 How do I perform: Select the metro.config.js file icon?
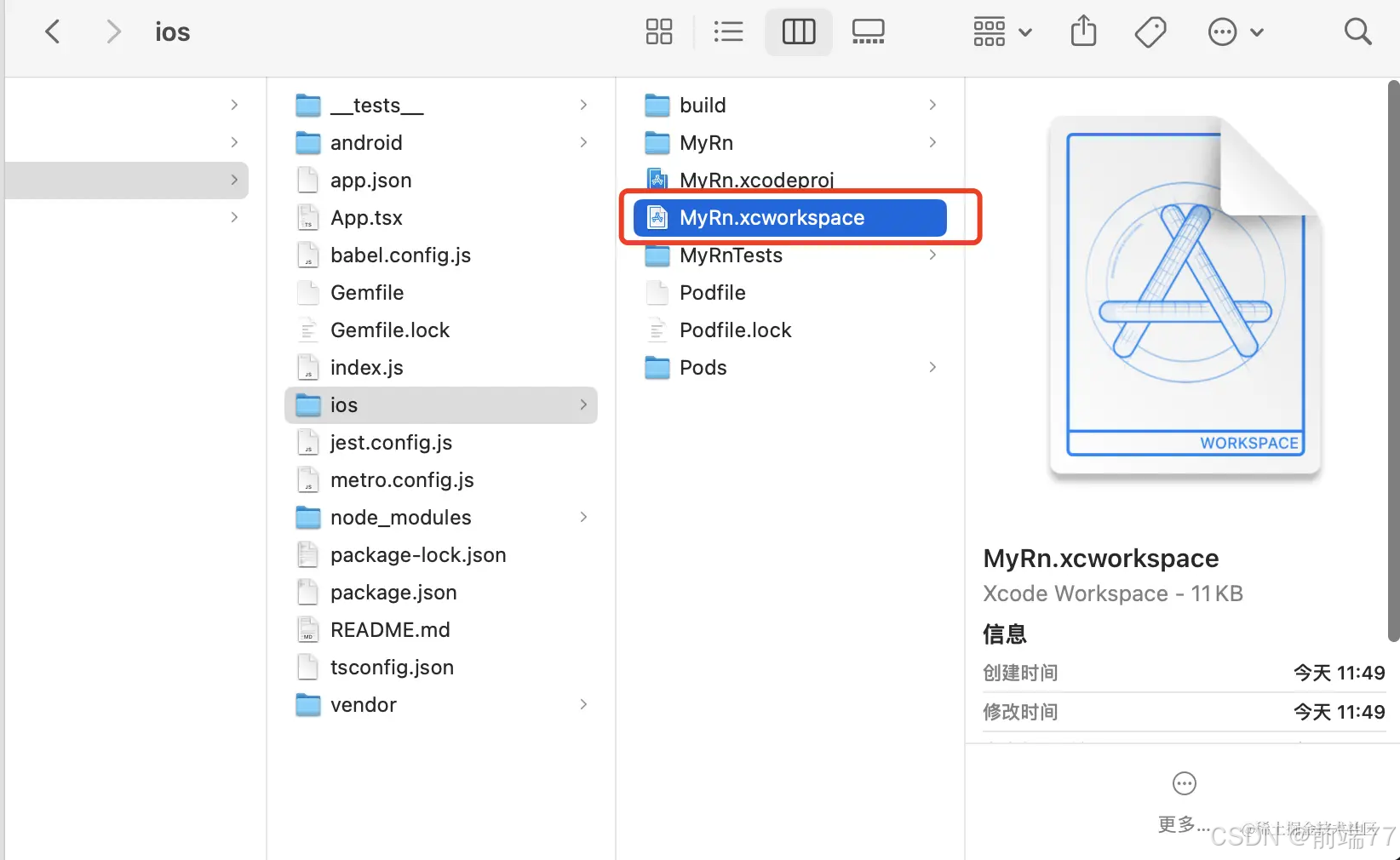point(307,480)
